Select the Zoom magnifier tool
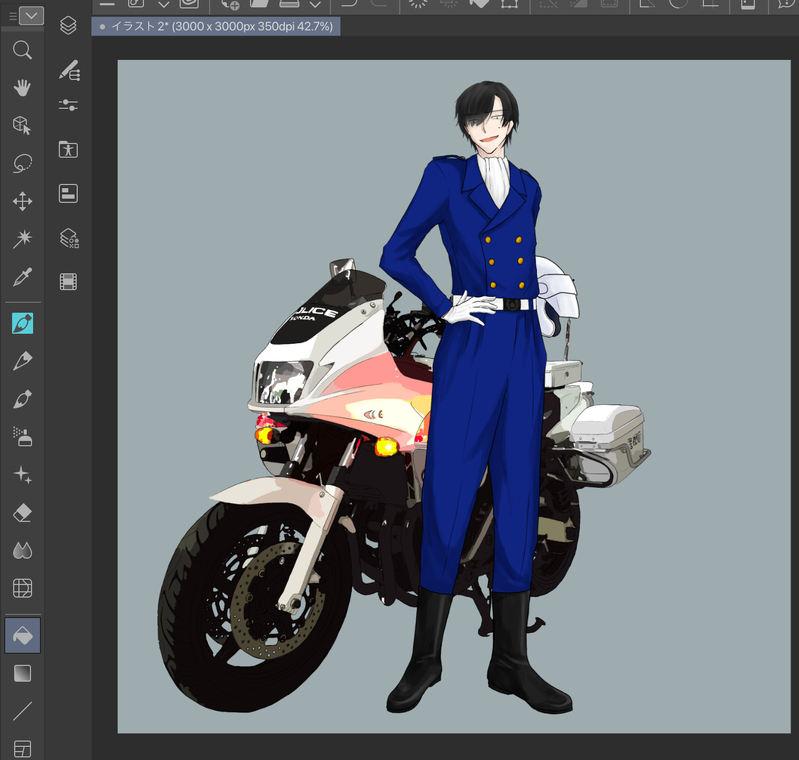 (22, 50)
